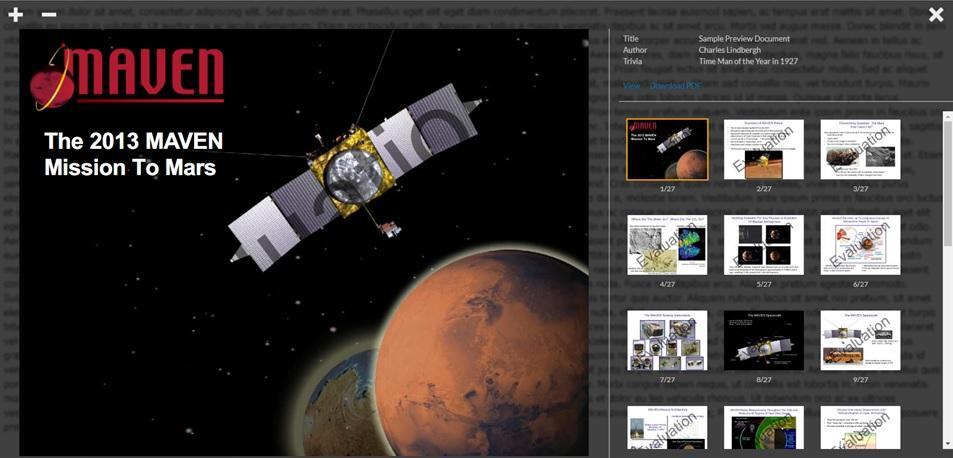Zoom out with the minus icon

click(x=49, y=14)
